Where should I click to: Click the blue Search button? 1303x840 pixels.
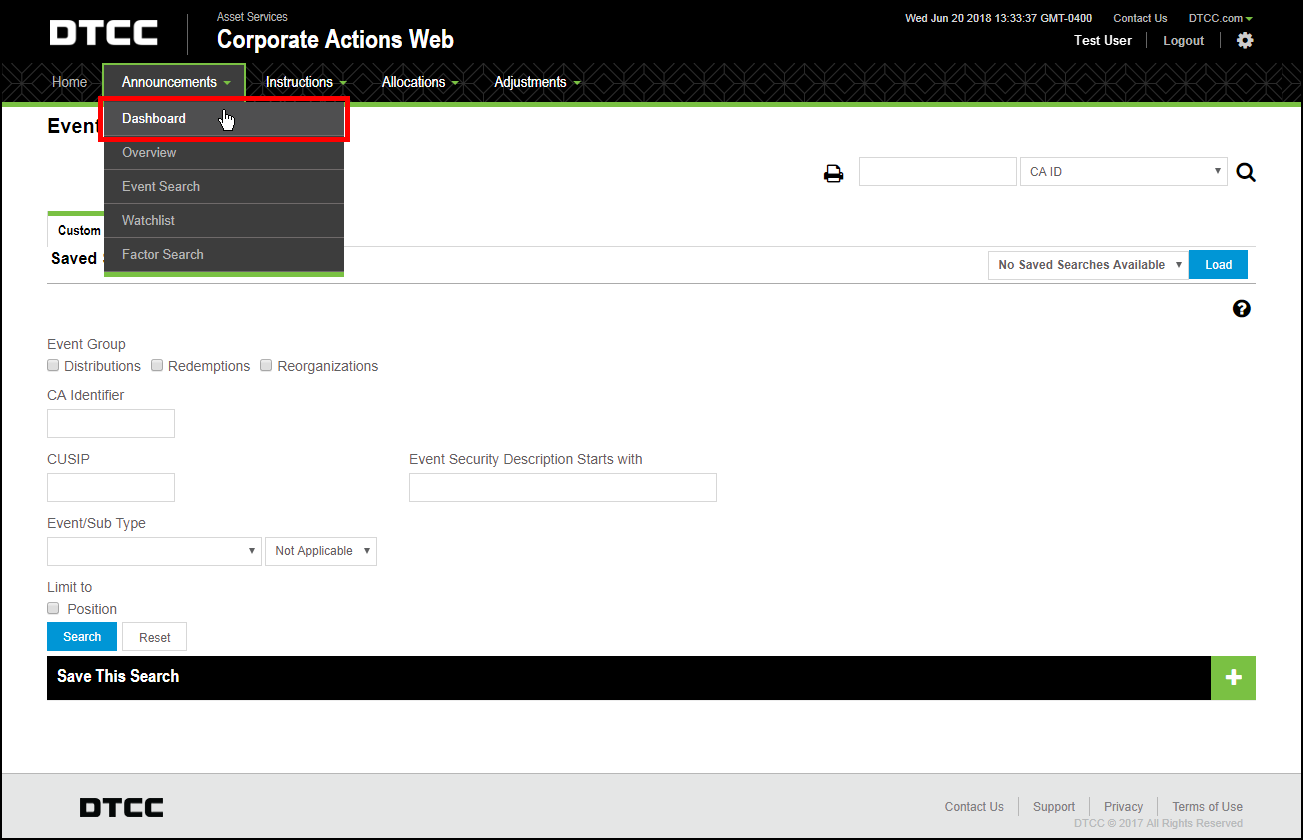click(82, 637)
